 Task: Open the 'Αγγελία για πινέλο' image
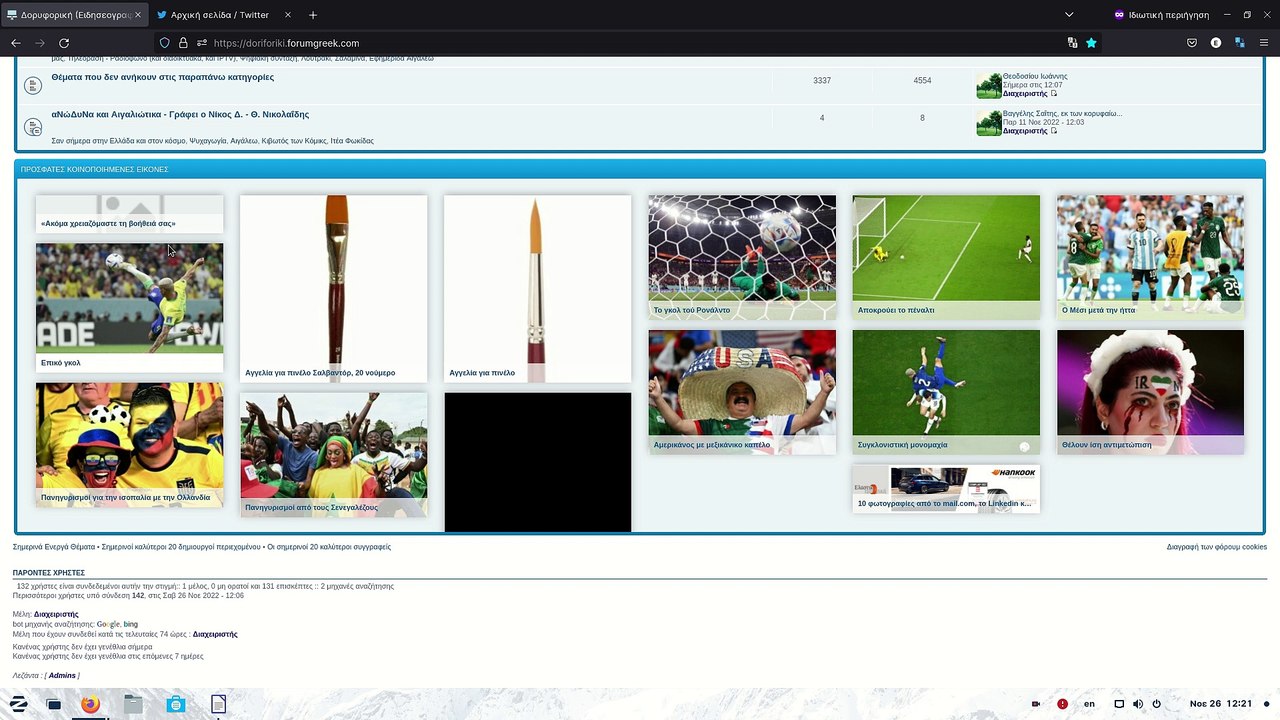(538, 288)
